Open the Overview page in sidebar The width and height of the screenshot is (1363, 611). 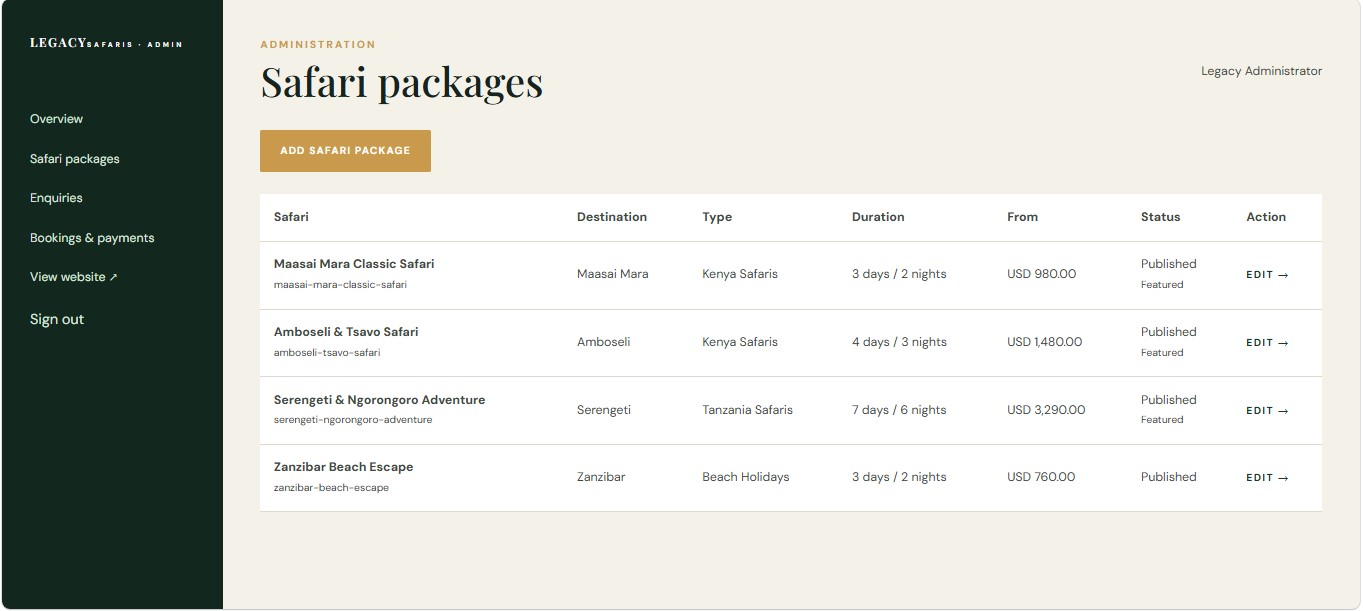pos(56,119)
